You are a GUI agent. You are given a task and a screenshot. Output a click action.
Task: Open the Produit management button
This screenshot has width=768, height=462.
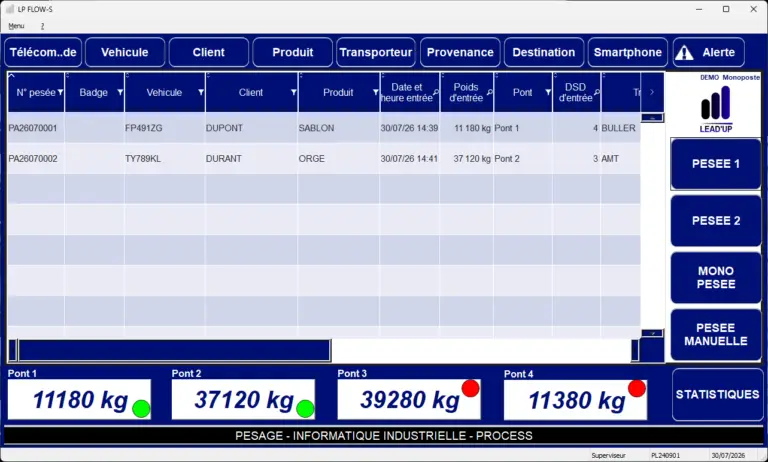point(292,52)
